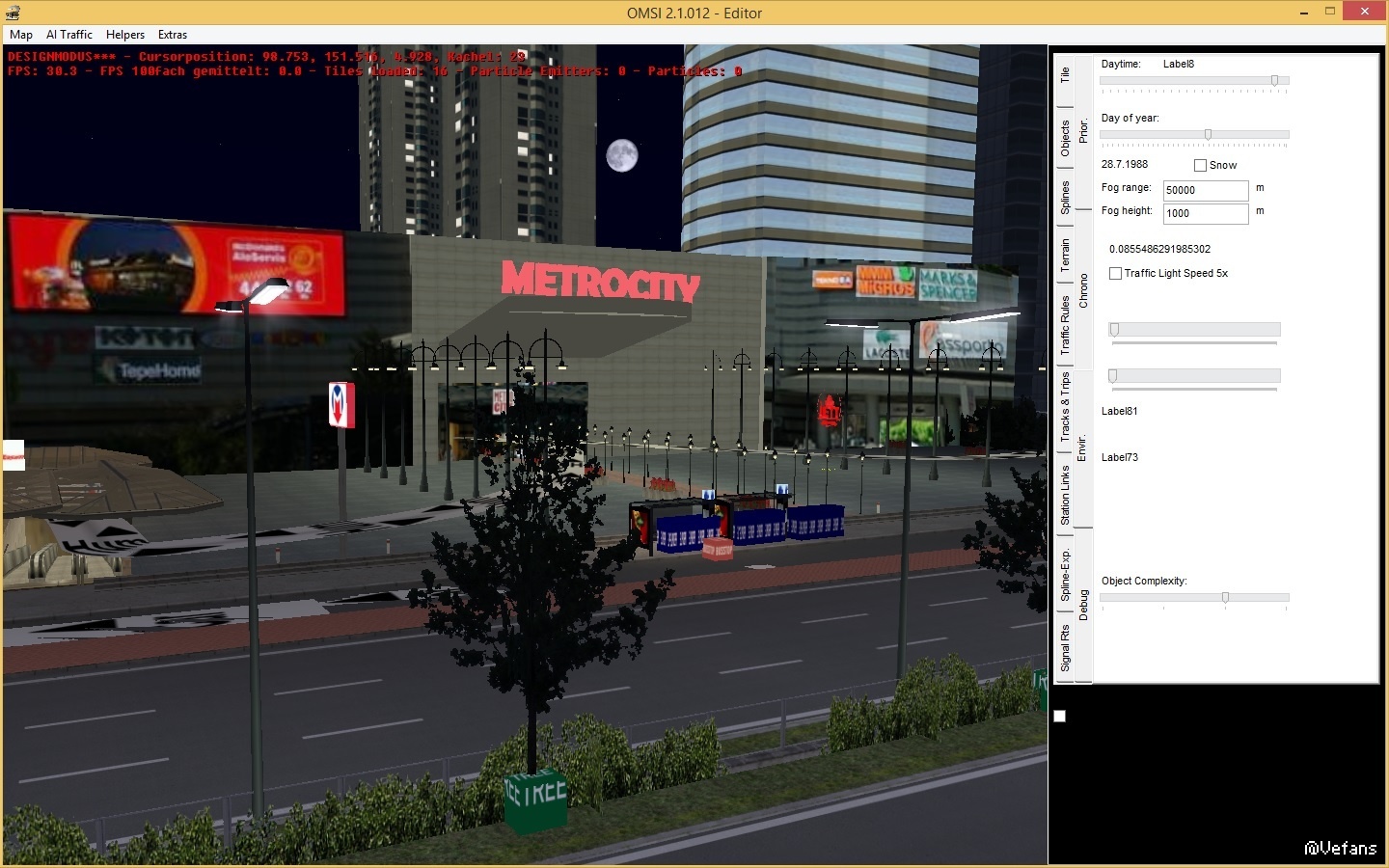Switch to the Splines tab
Image resolution: width=1389 pixels, height=868 pixels.
click(x=1065, y=197)
